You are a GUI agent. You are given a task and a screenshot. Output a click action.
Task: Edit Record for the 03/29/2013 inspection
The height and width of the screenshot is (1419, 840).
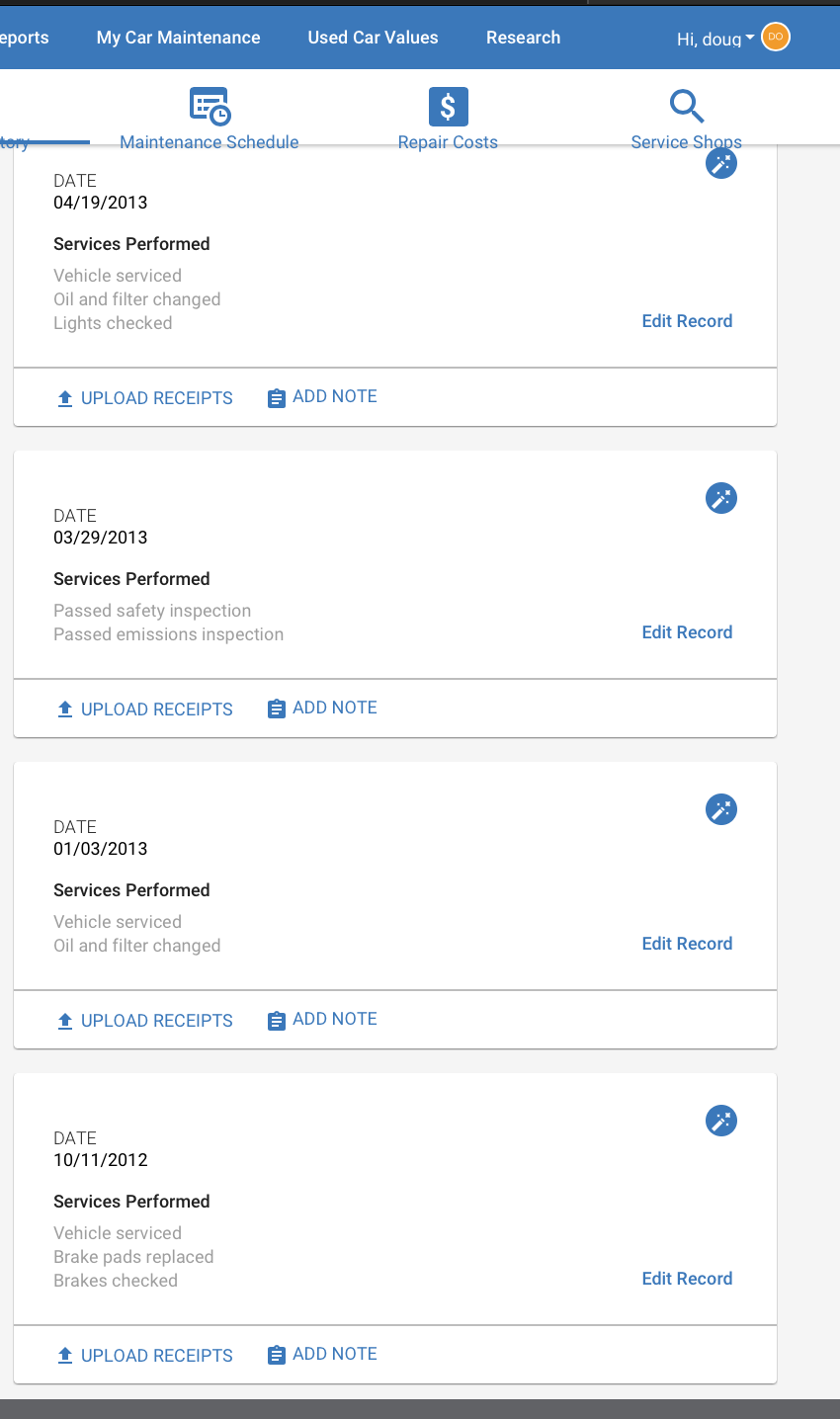tap(688, 632)
